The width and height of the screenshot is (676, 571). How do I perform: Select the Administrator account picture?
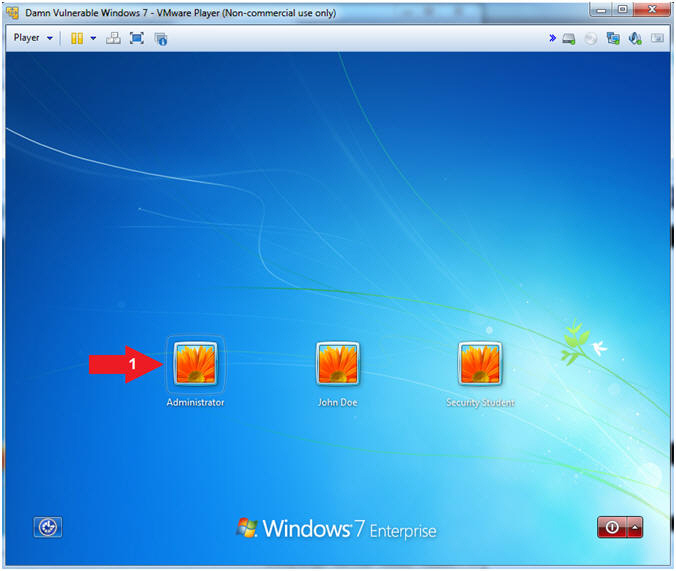[195, 363]
